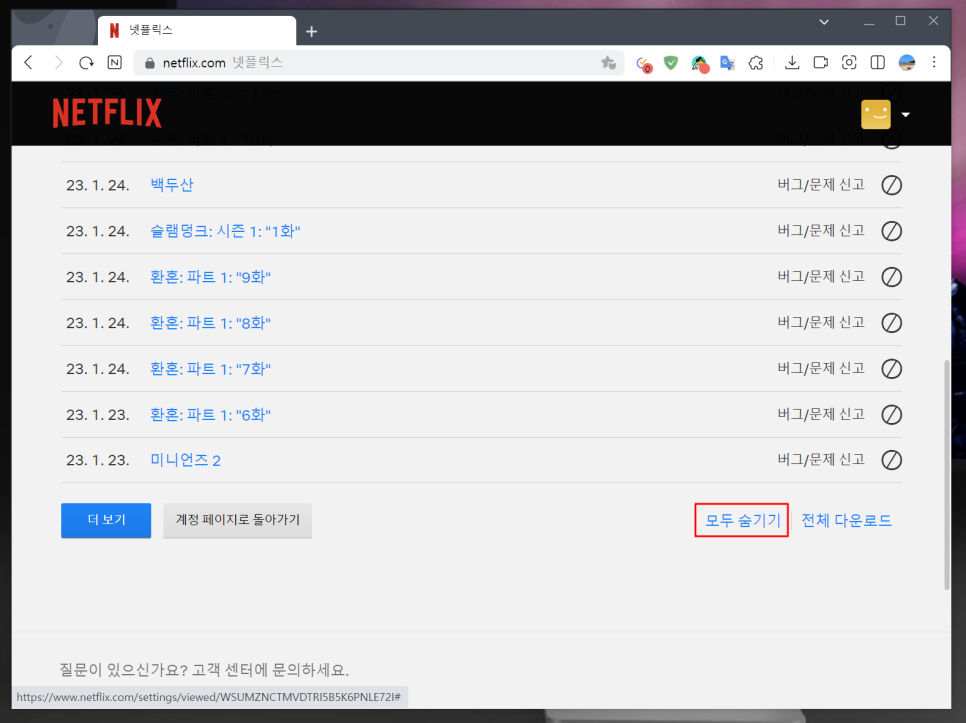Image resolution: width=966 pixels, height=723 pixels.
Task: Report a problem for 백두산
Action: (821, 185)
